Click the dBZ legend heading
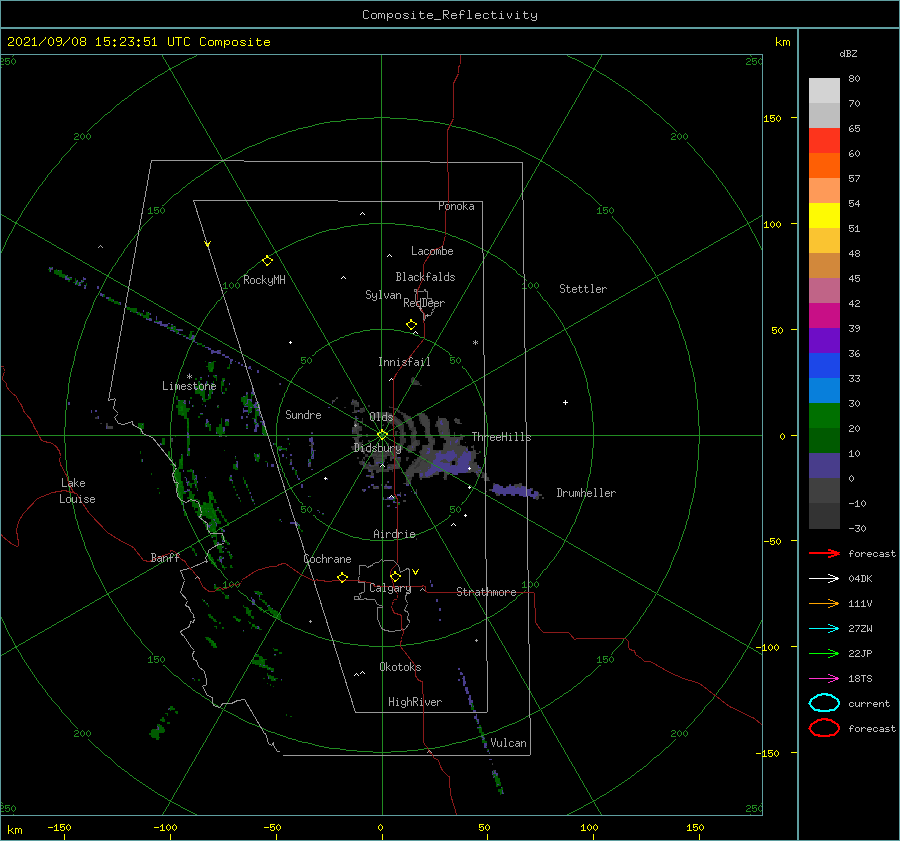Viewport: 900px width, 841px height. 848,53
